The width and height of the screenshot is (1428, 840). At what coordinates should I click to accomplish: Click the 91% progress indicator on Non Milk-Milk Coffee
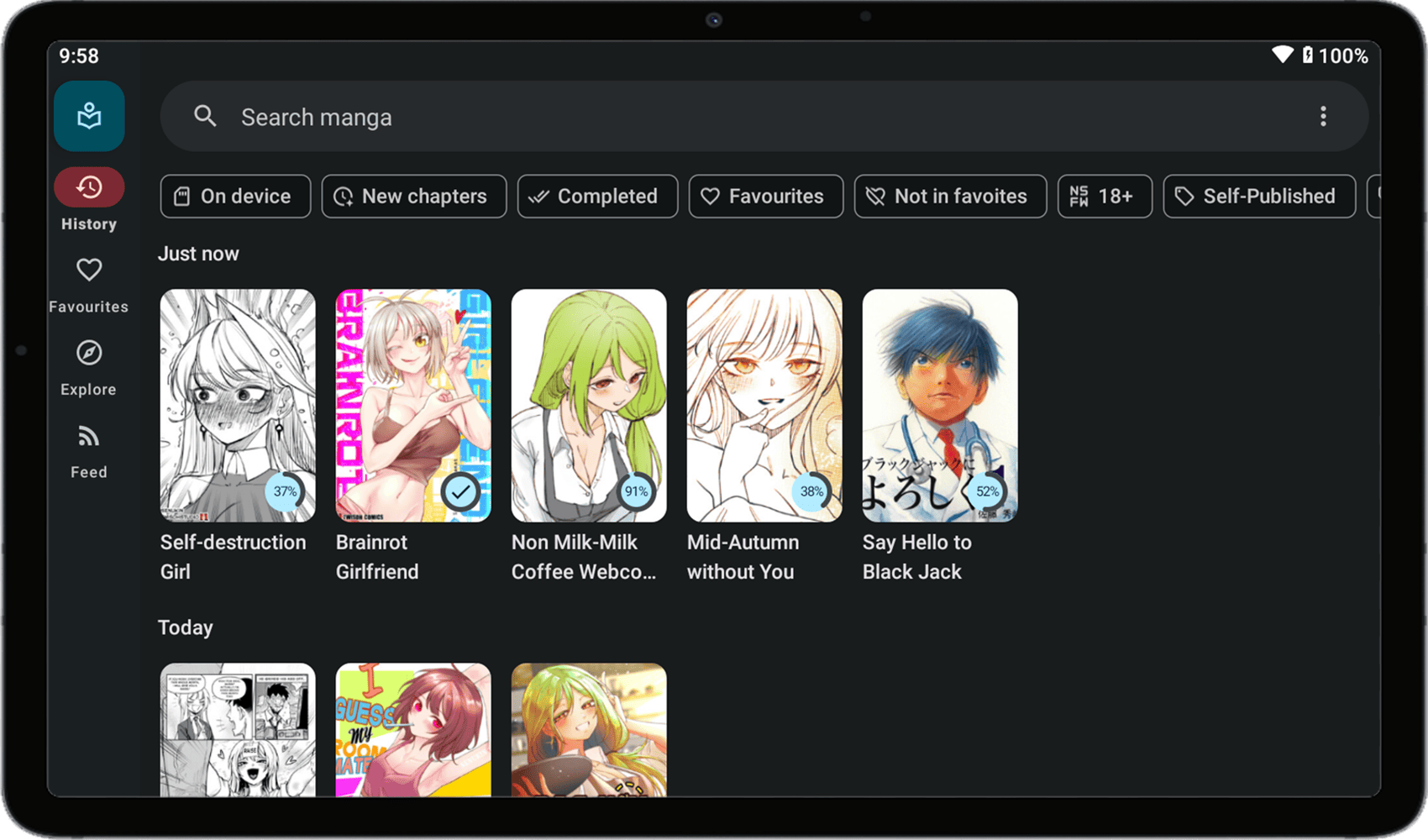[636, 491]
